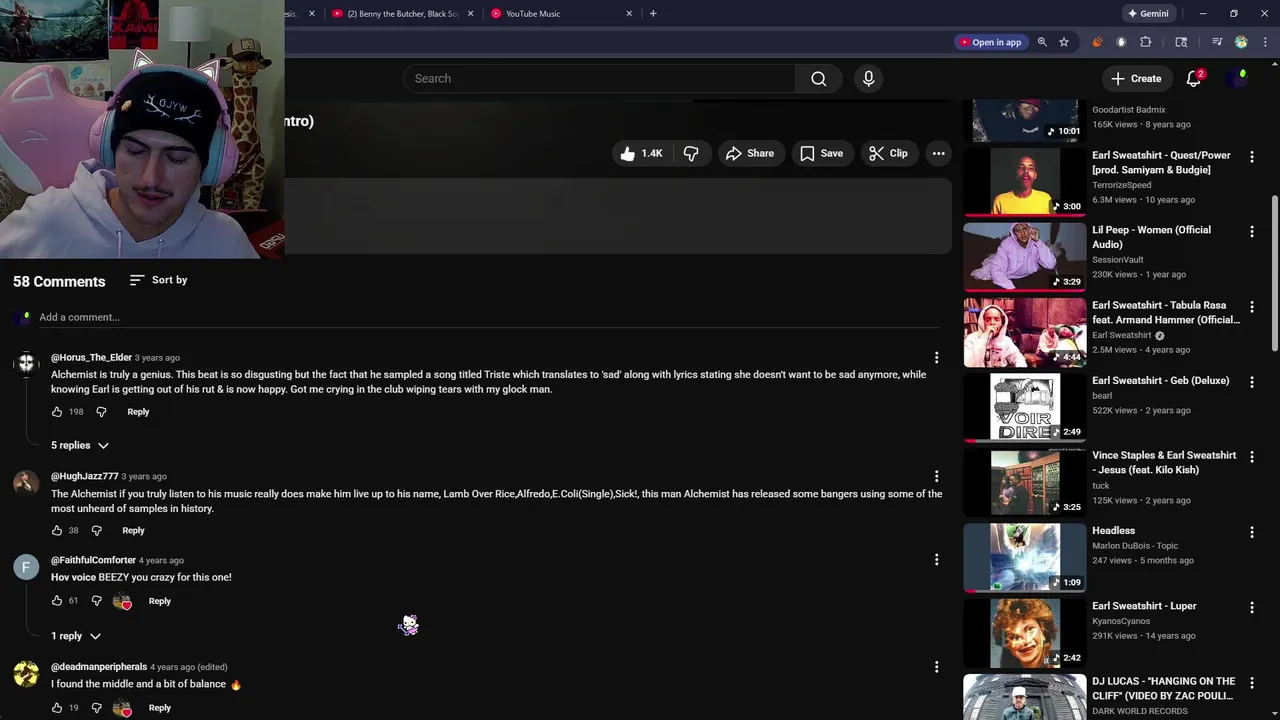1280x720 pixels.
Task: Click the orange extension icon
Action: point(1097,42)
